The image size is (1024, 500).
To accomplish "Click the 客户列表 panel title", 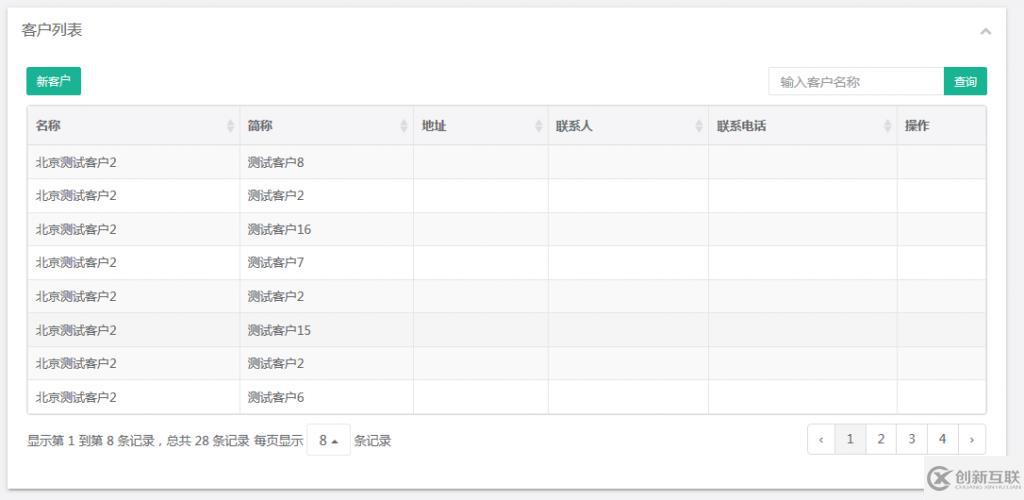I will coord(52,30).
